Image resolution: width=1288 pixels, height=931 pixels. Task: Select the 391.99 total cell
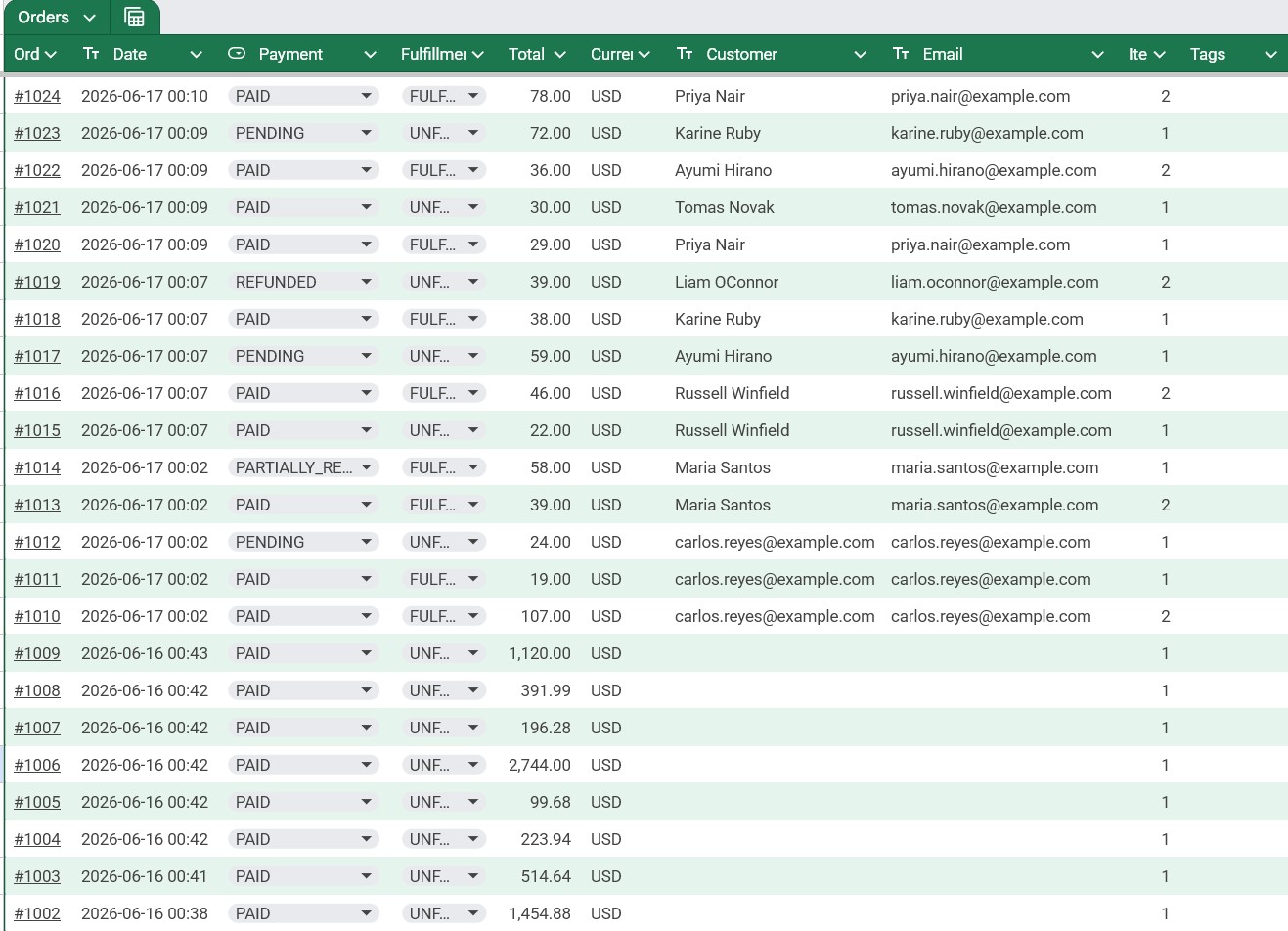(x=546, y=690)
